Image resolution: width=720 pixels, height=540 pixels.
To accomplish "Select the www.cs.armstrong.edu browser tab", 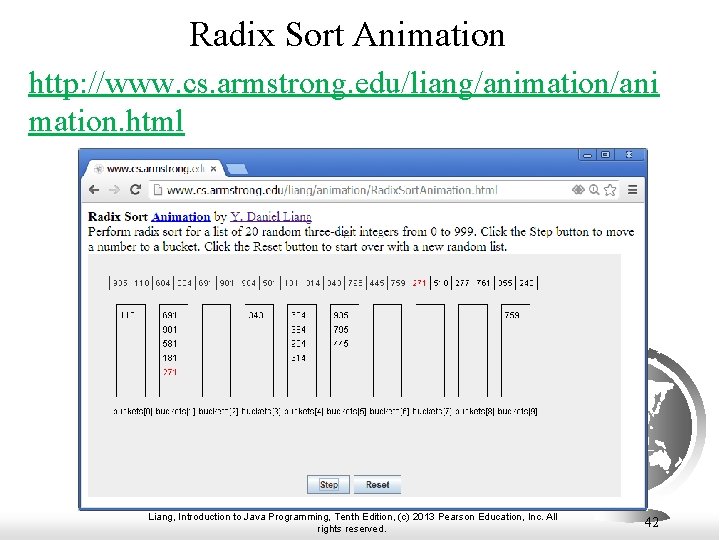I will pos(154,169).
